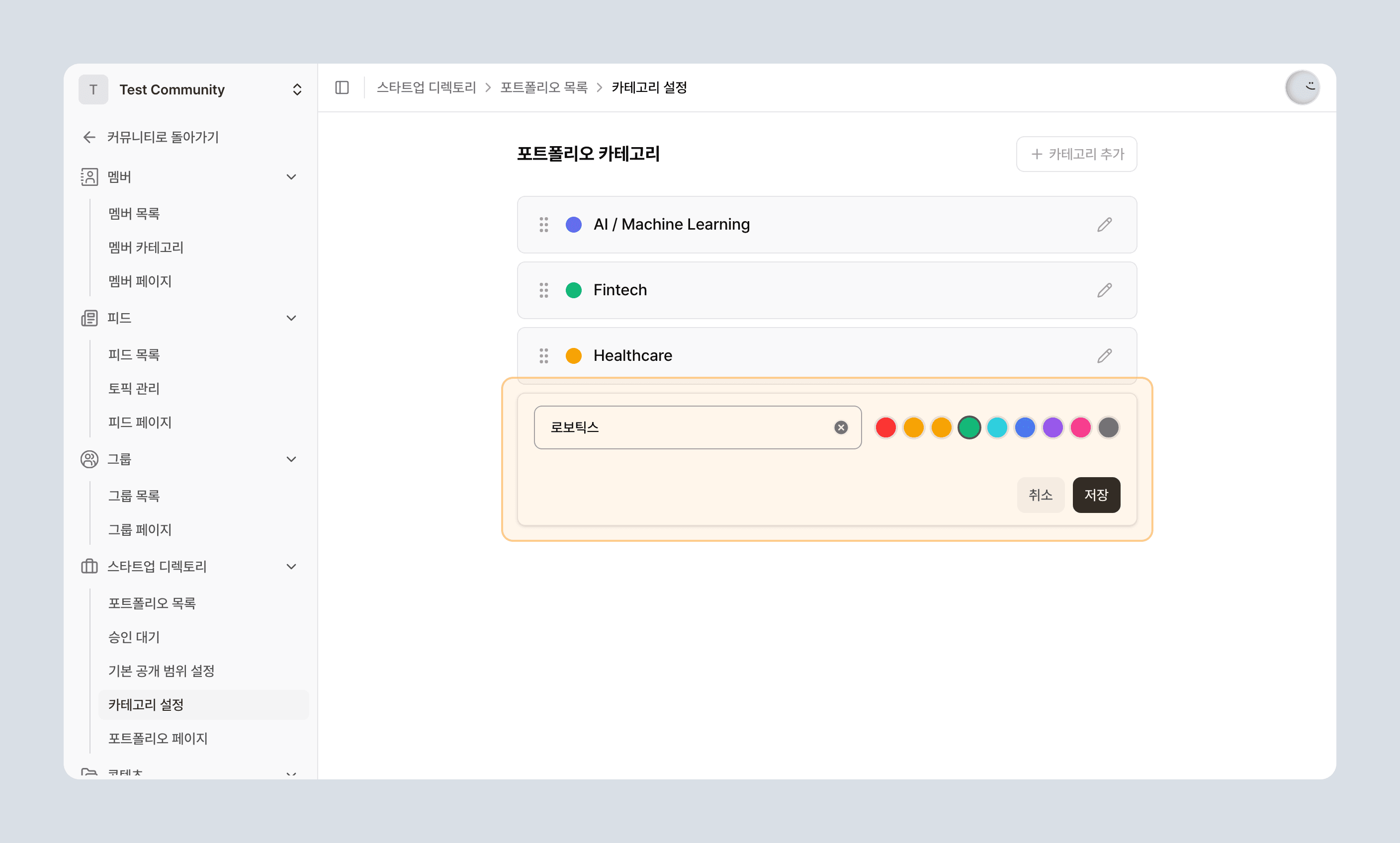Click the back arrow to community
The width and height of the screenshot is (1400, 843).
tap(89, 137)
